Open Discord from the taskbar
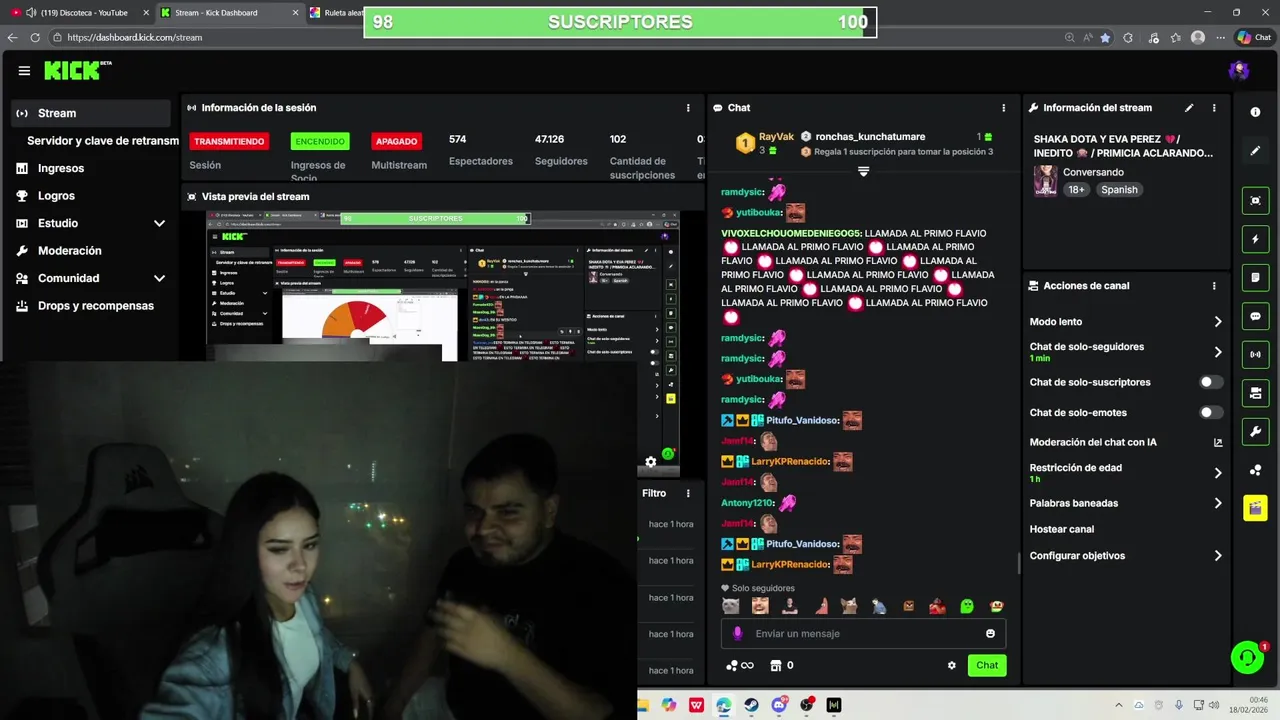Viewport: 1280px width, 720px height. click(x=779, y=705)
